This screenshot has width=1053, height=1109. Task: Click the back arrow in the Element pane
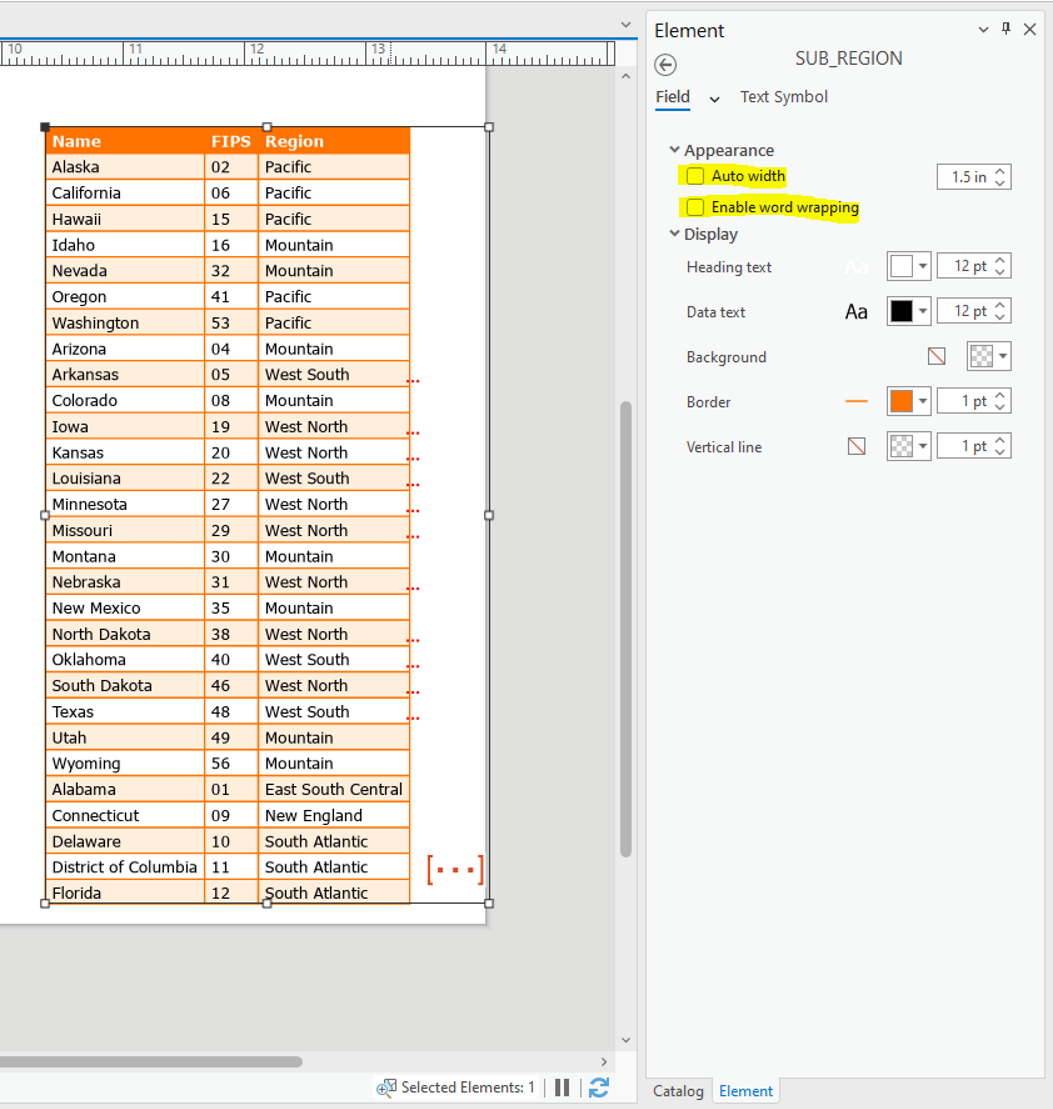[x=665, y=64]
